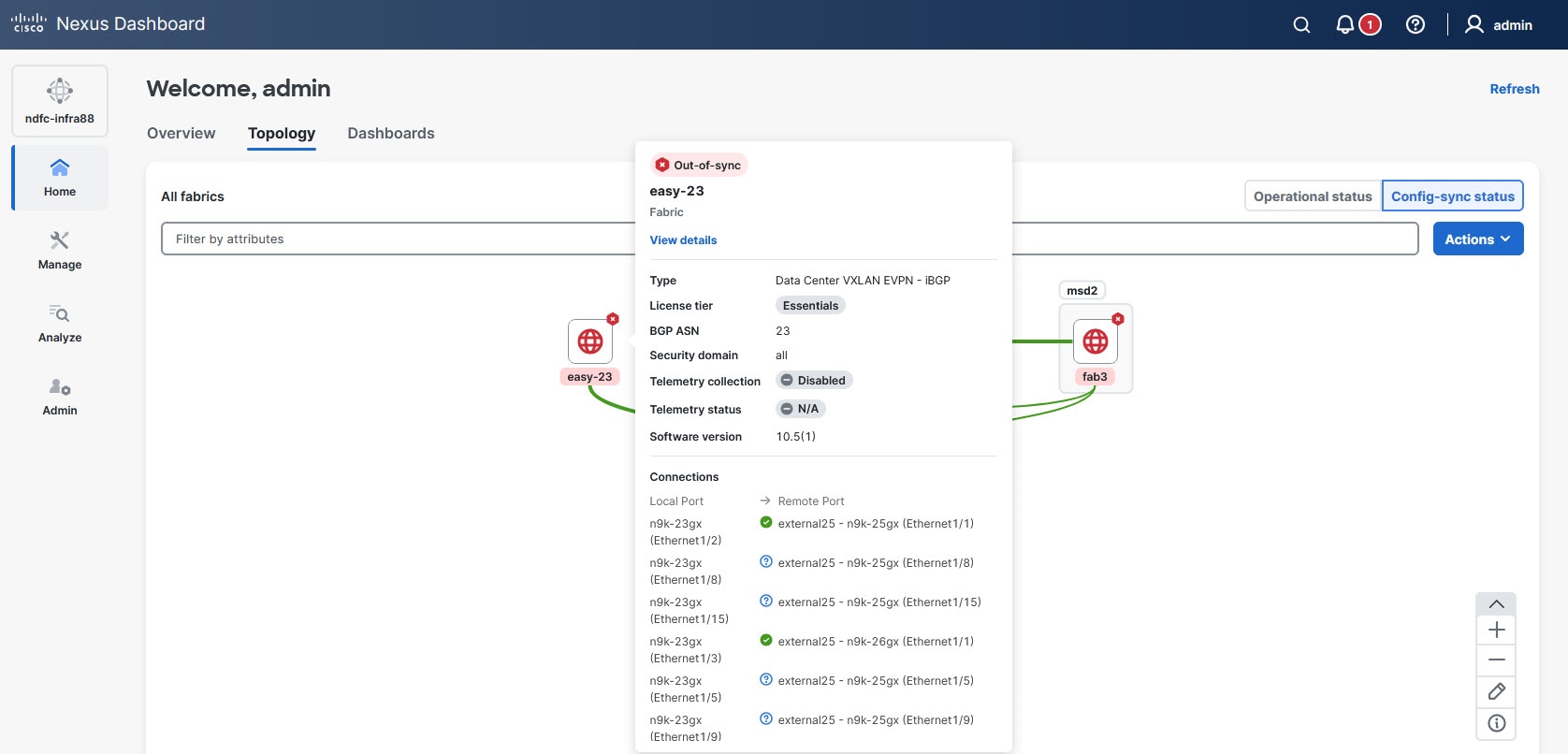This screenshot has width=1568, height=754.
Task: Switch to the Topology tab
Action: pyautogui.click(x=282, y=133)
